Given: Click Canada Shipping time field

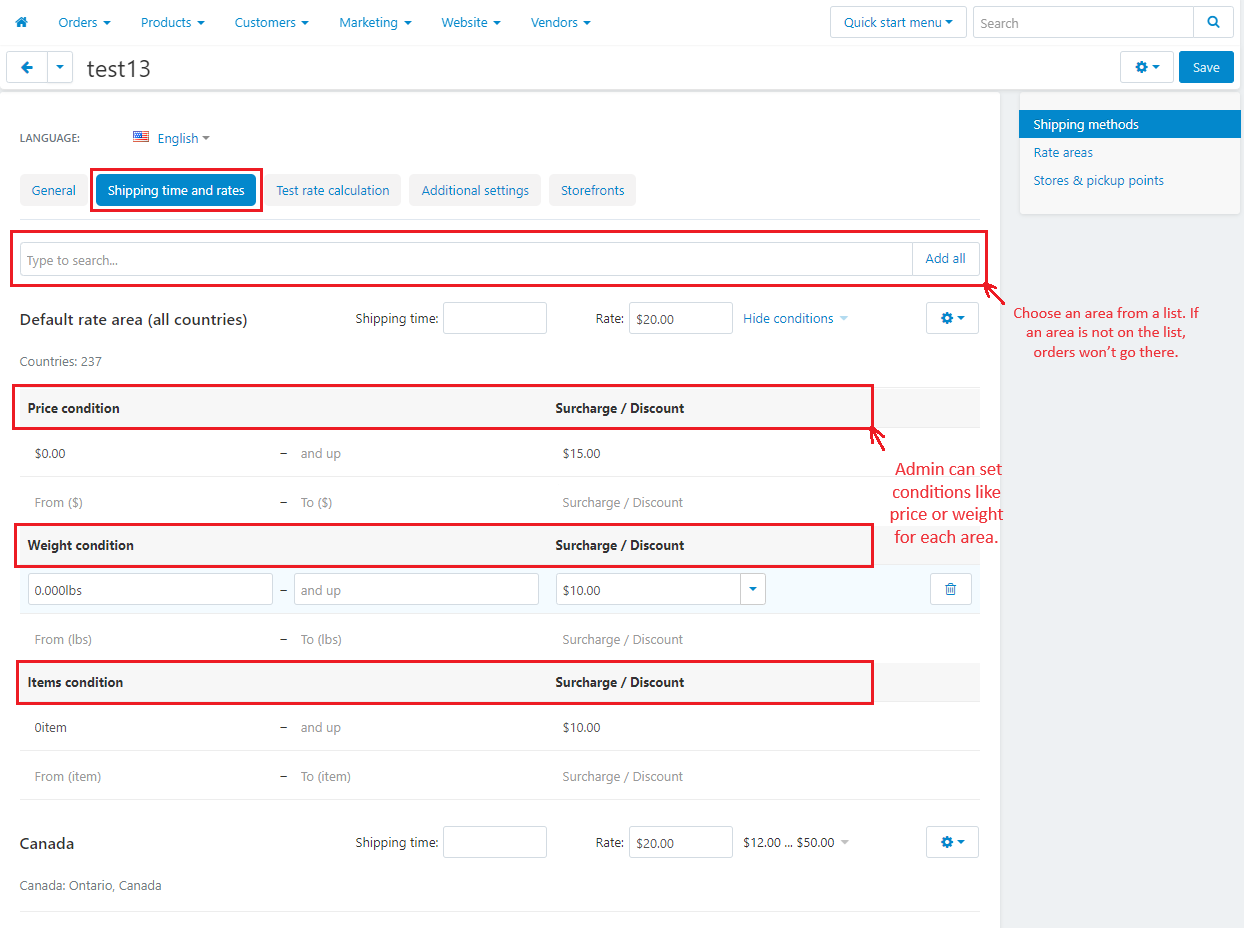Looking at the screenshot, I should pyautogui.click(x=495, y=842).
